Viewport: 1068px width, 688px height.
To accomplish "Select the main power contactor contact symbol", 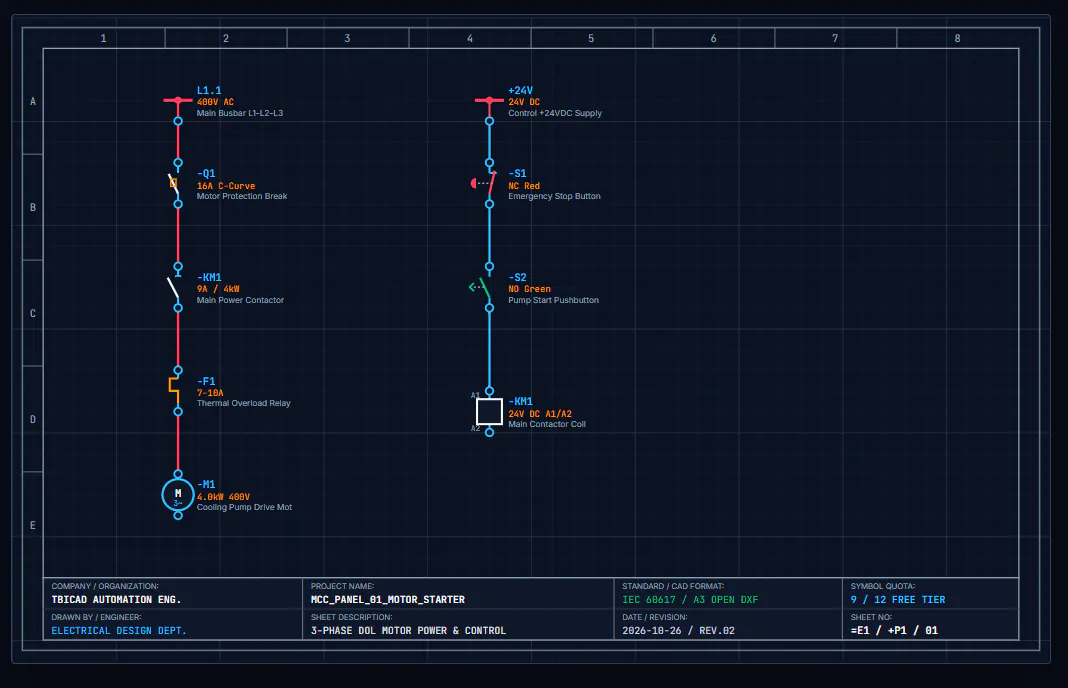I will pos(175,287).
